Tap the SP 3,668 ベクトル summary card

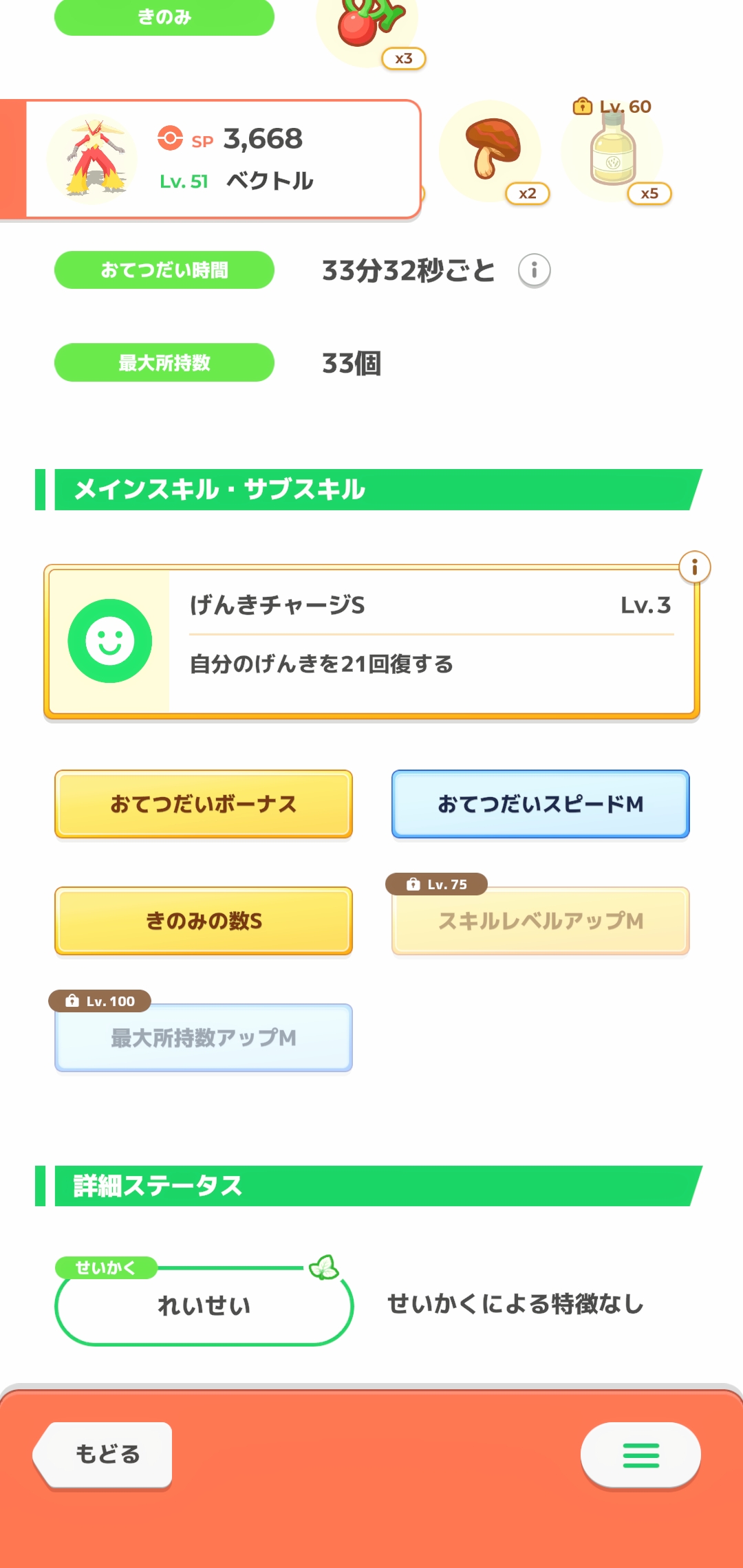coord(211,160)
